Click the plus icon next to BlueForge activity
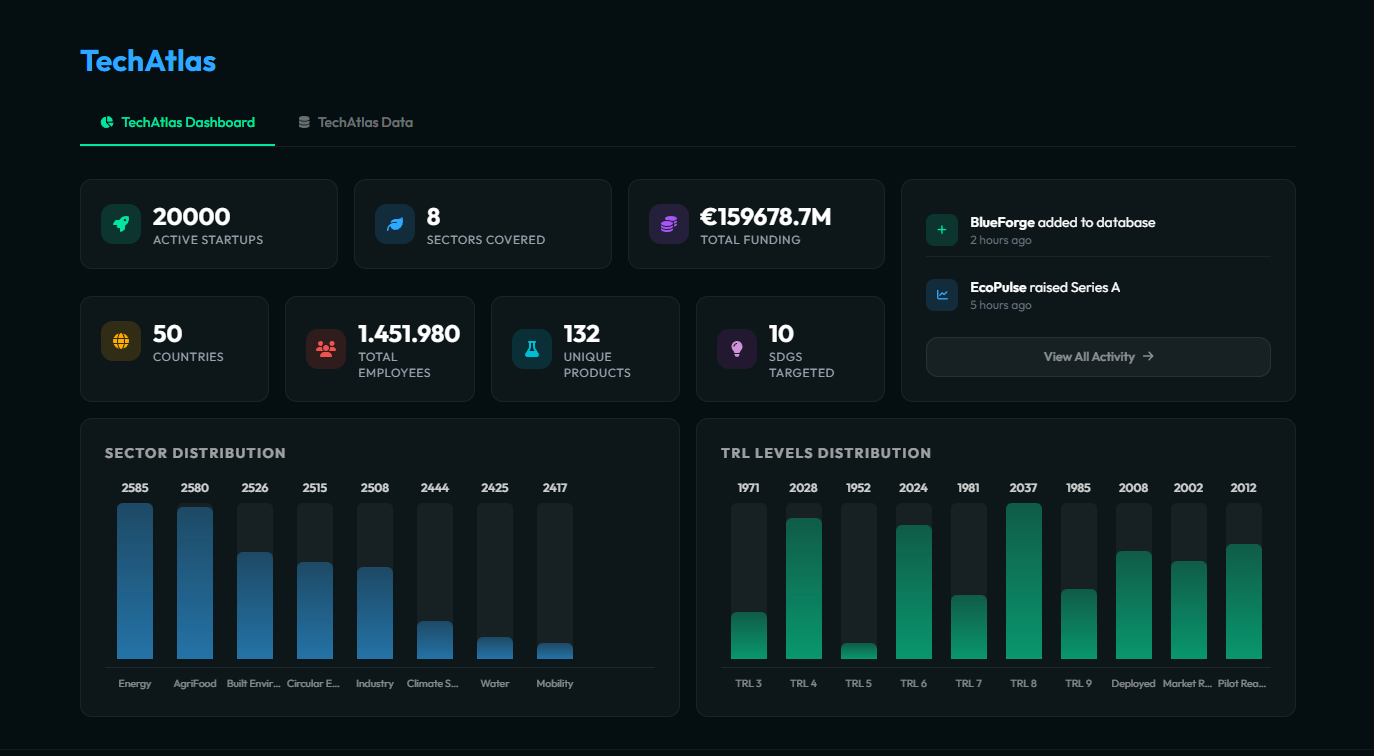 click(941, 230)
